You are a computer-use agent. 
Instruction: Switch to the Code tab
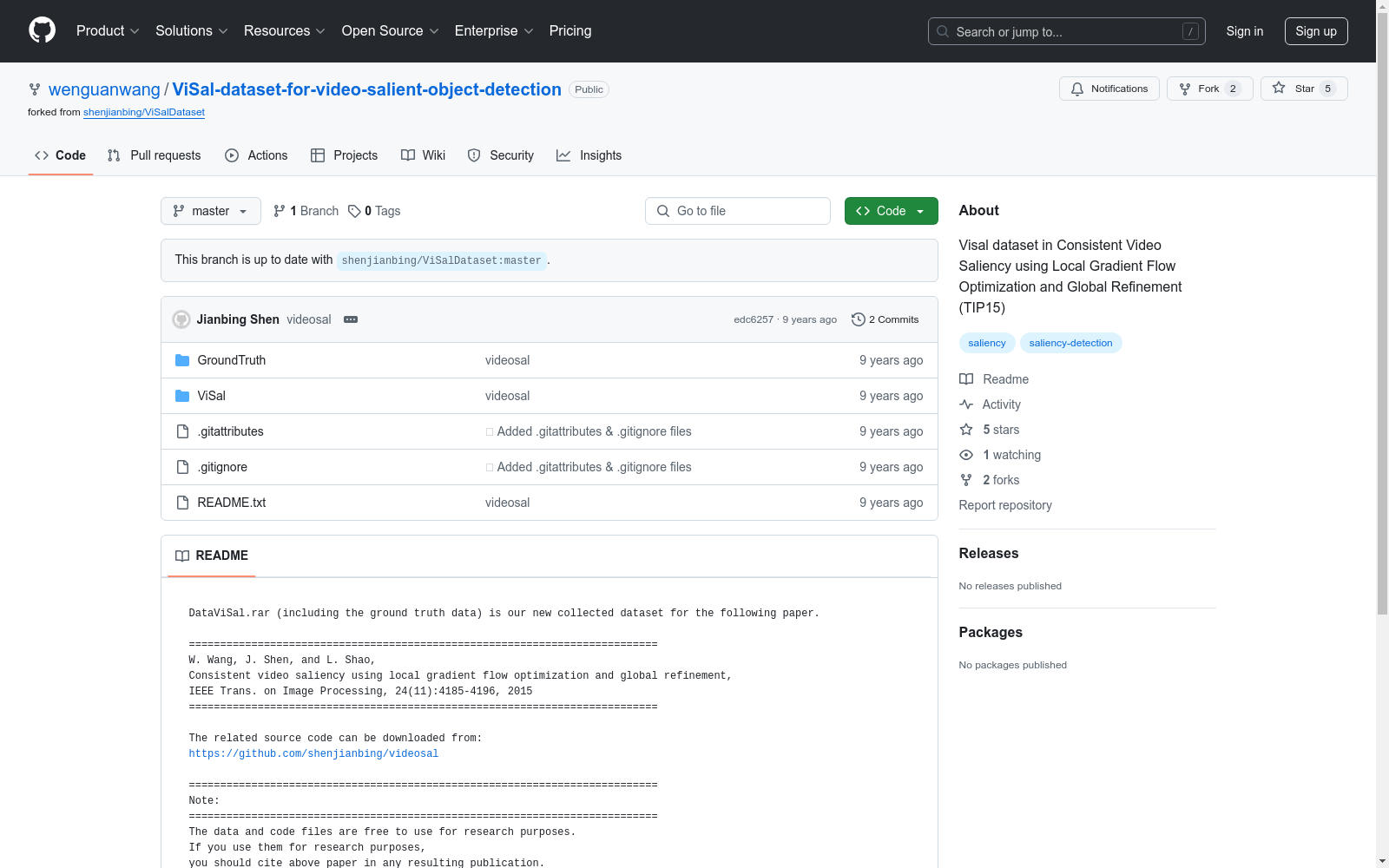click(61, 155)
